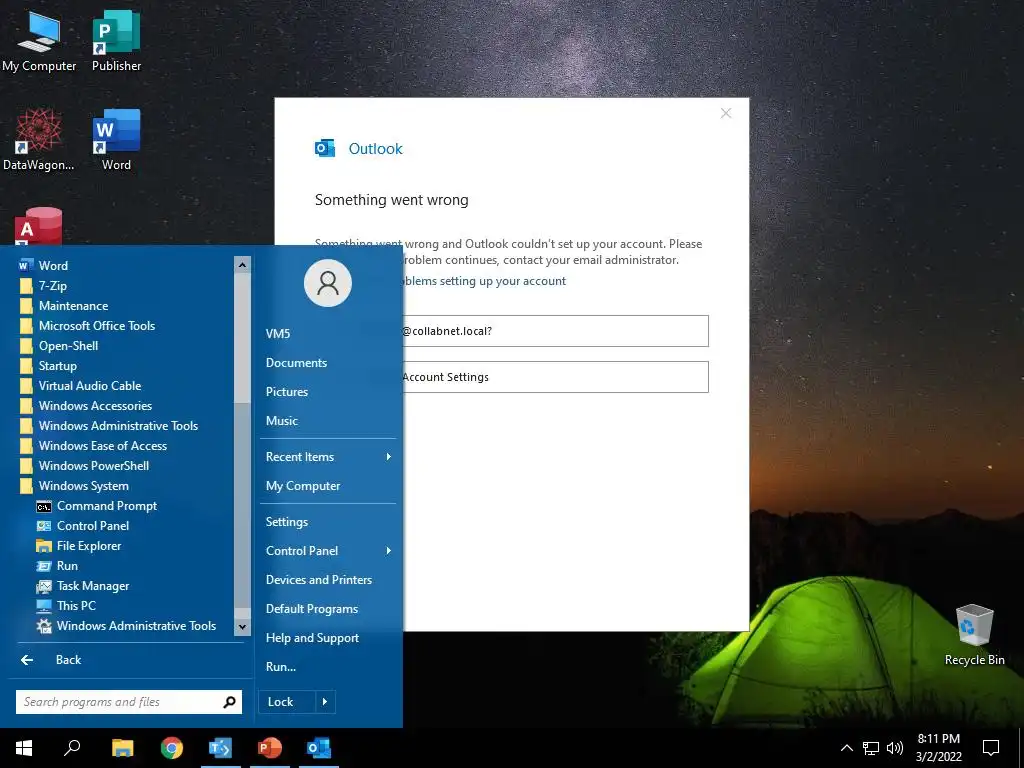The height and width of the screenshot is (768, 1024).
Task: Click the taskbar search icon
Action: point(72,748)
